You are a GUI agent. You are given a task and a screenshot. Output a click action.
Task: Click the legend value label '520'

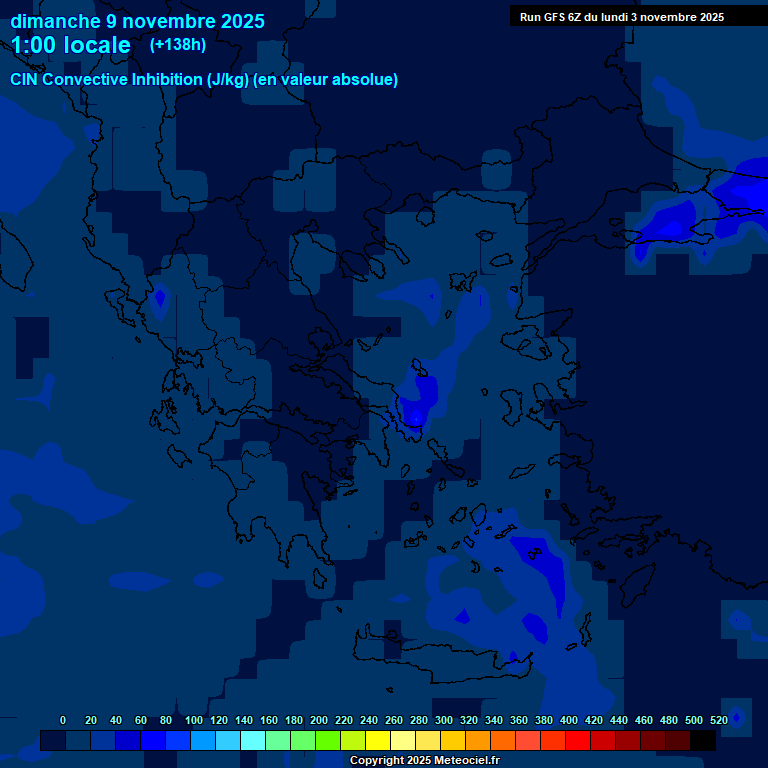[719, 720]
